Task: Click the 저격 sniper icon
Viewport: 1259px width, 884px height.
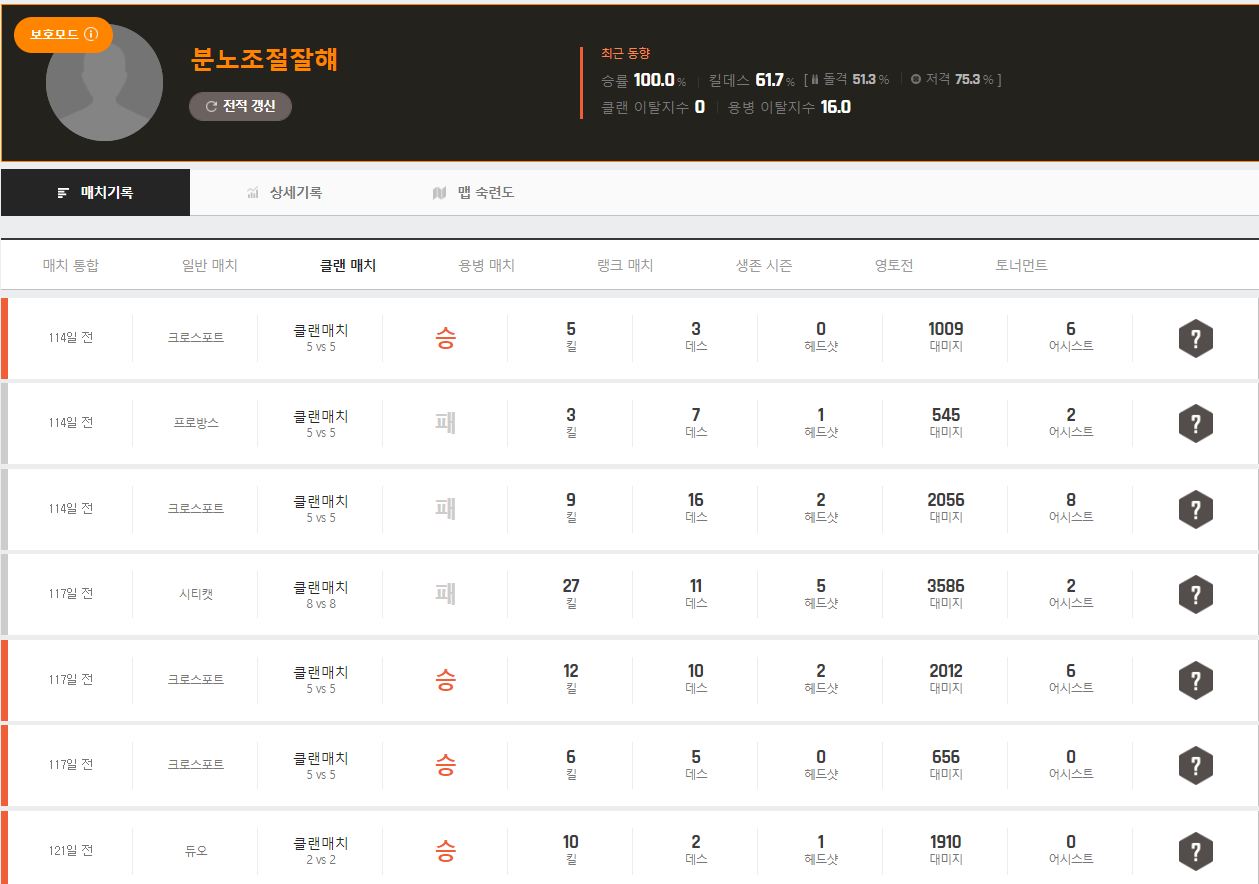Action: [915, 79]
